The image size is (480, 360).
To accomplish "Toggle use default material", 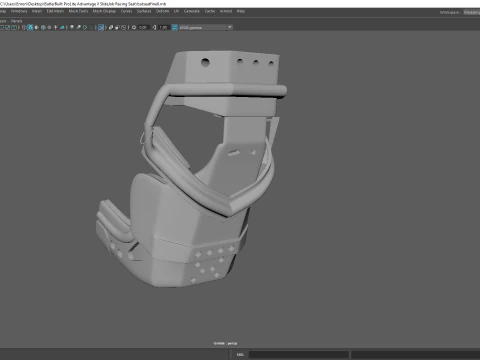I will click(37, 27).
